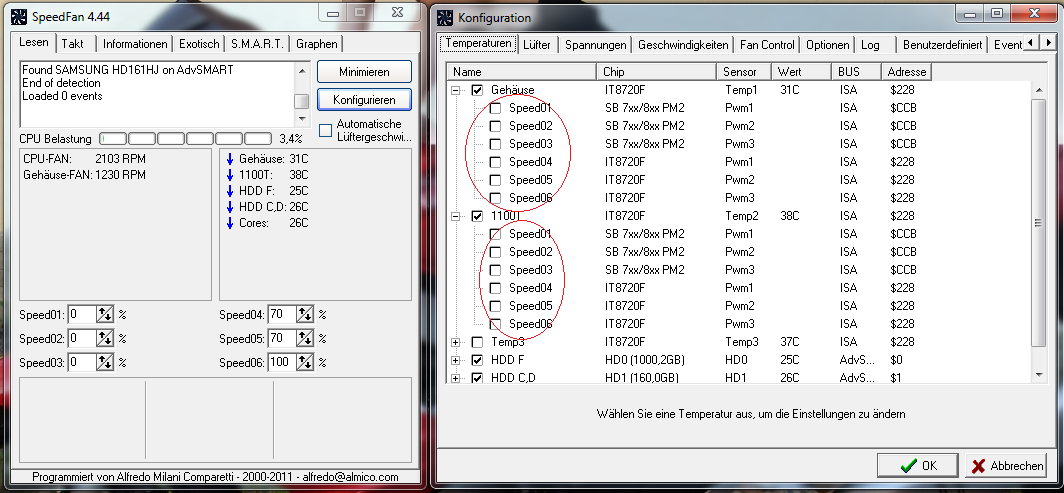
Task: Click the 'Gehäuse-FAN: 1230 RPM' reading
Action: tap(84, 175)
